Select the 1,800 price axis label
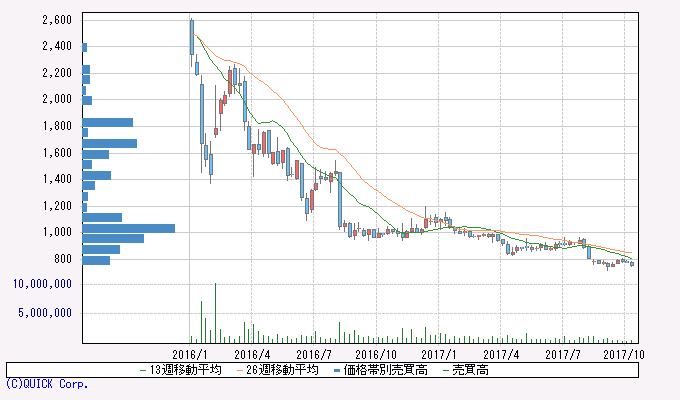Screen dimensions: 680x400 click(57, 126)
